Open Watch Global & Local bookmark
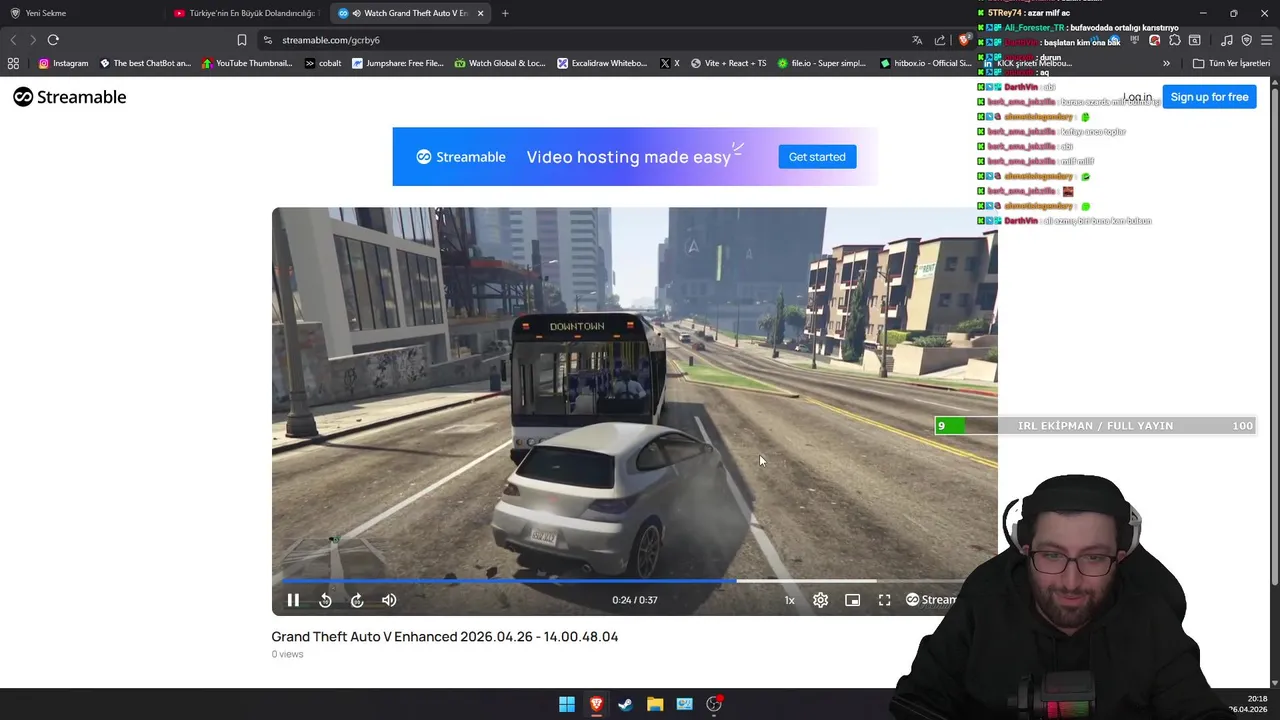The image size is (1280, 720). (500, 63)
